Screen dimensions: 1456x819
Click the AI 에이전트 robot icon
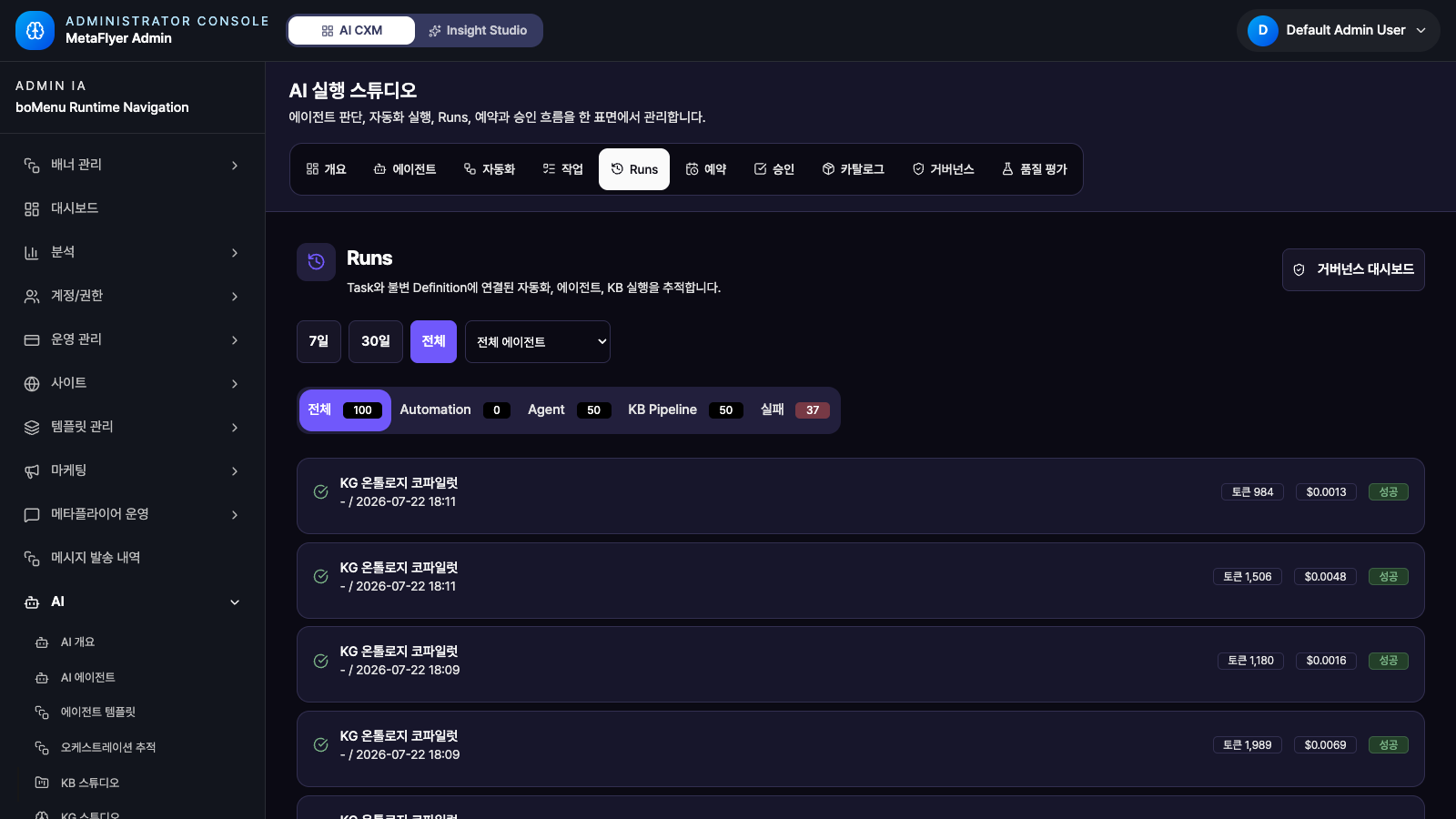pyautogui.click(x=42, y=678)
